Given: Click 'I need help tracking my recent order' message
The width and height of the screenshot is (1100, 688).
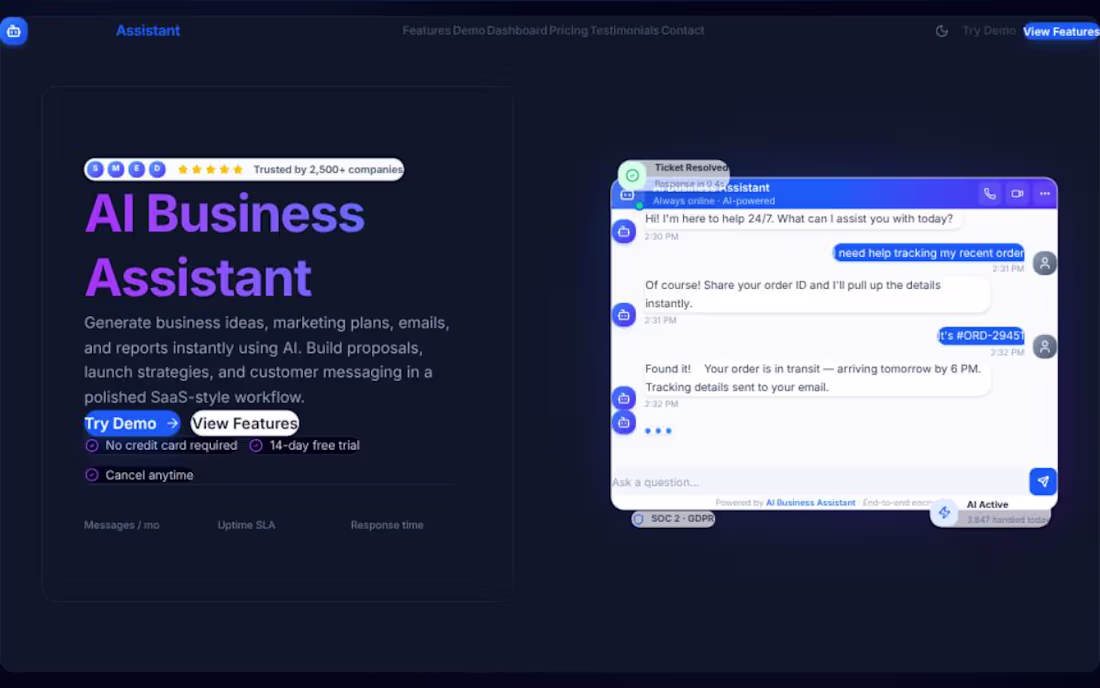Looking at the screenshot, I should 929,253.
